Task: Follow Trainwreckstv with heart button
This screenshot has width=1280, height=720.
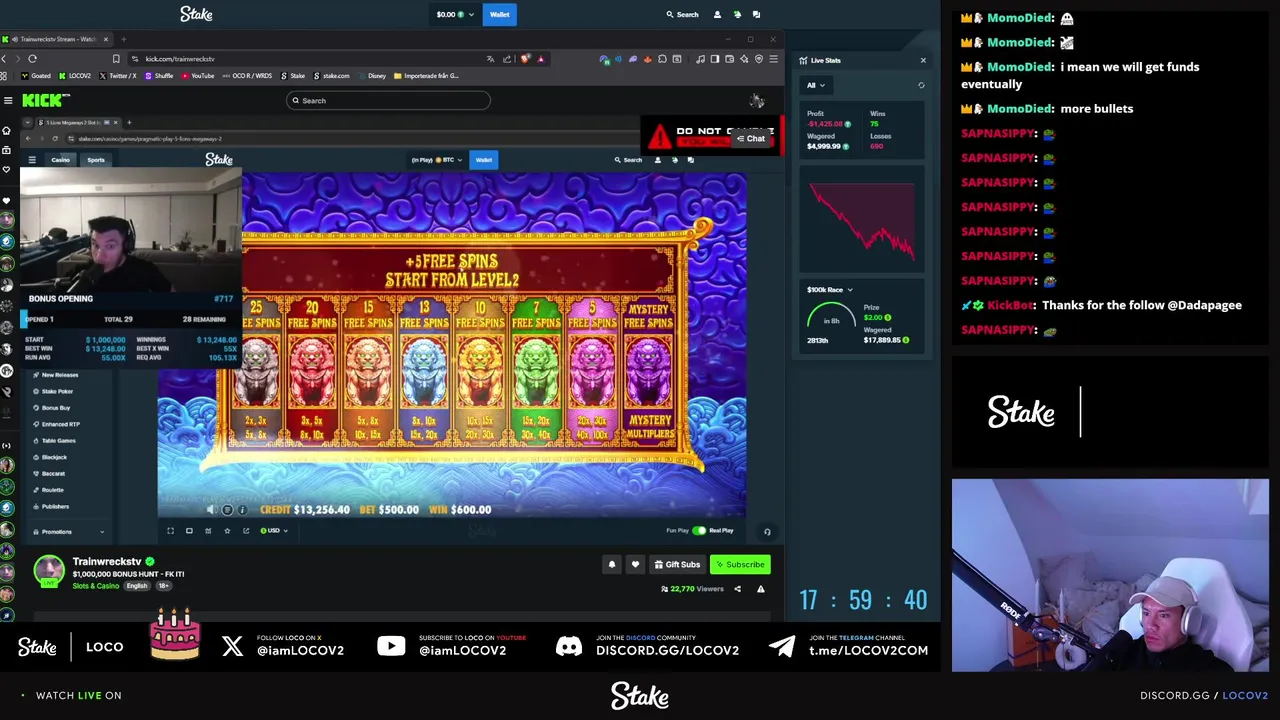Action: (635, 565)
